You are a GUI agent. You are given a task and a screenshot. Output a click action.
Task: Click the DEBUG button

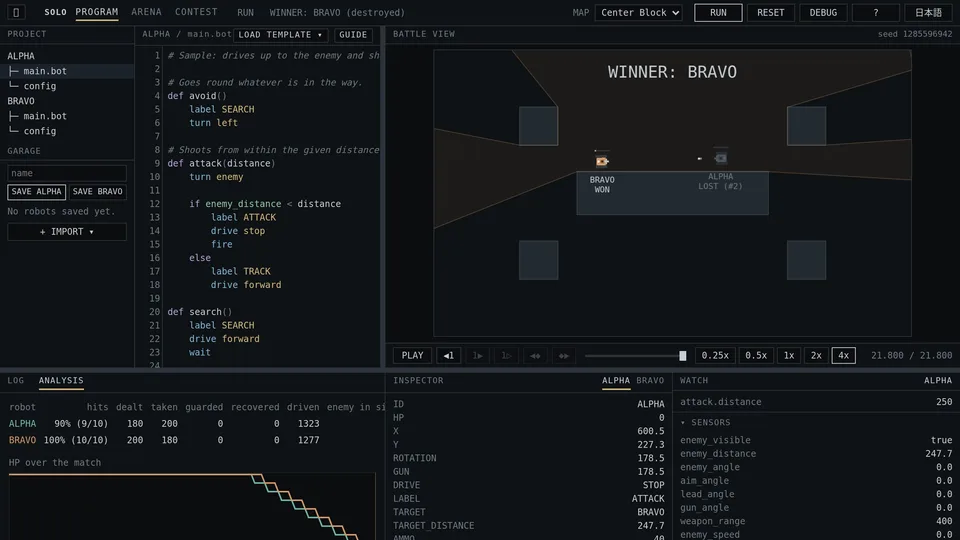click(823, 12)
